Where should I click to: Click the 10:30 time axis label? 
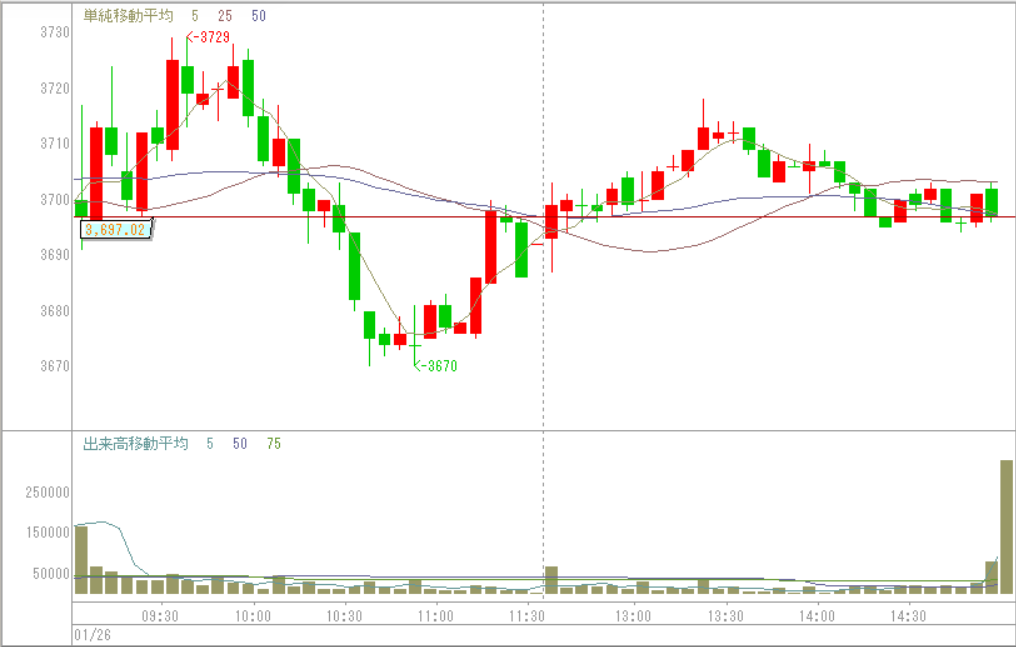[x=344, y=615]
